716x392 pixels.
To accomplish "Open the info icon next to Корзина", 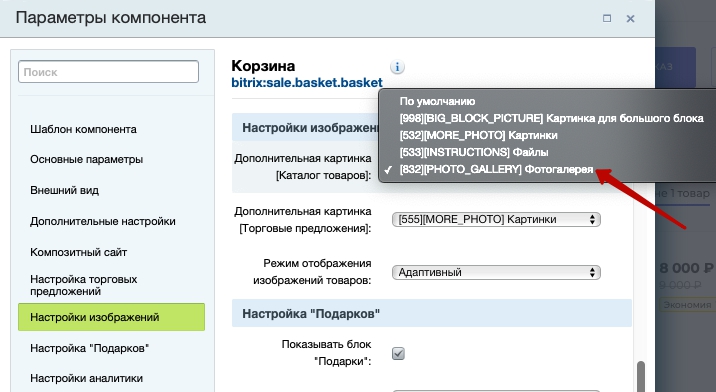I will click(x=397, y=67).
